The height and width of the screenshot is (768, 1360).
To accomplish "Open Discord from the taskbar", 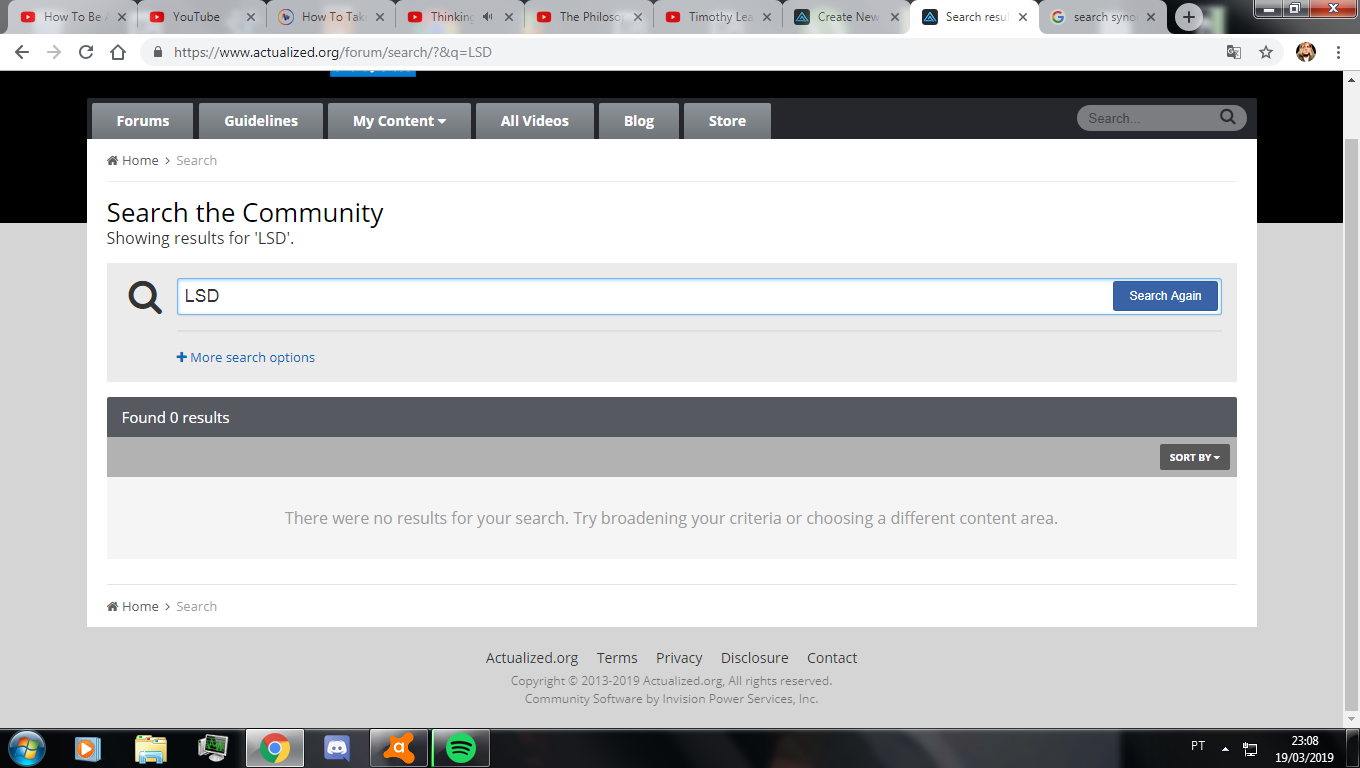I will 337,747.
